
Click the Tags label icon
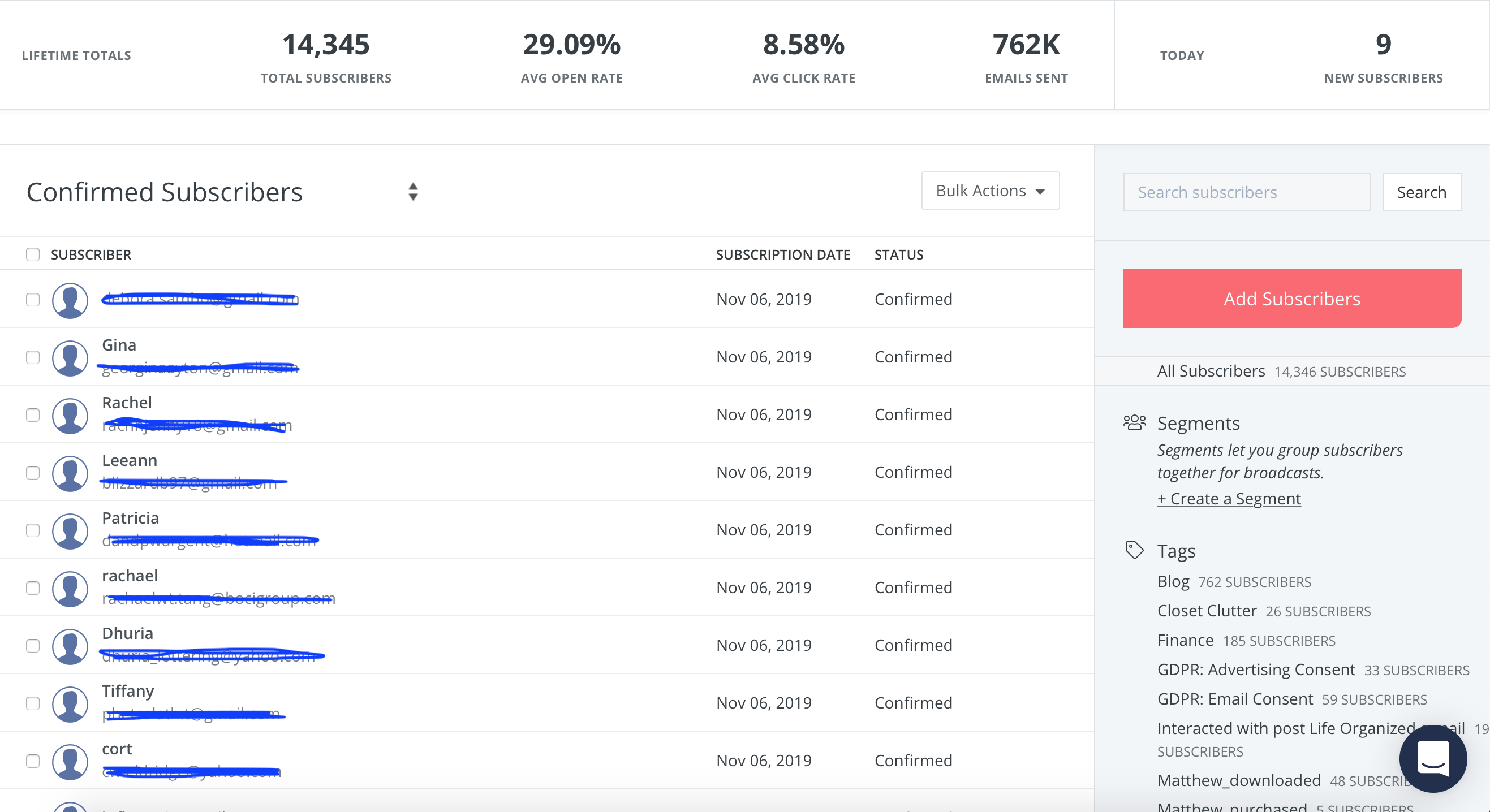pyautogui.click(x=1134, y=550)
